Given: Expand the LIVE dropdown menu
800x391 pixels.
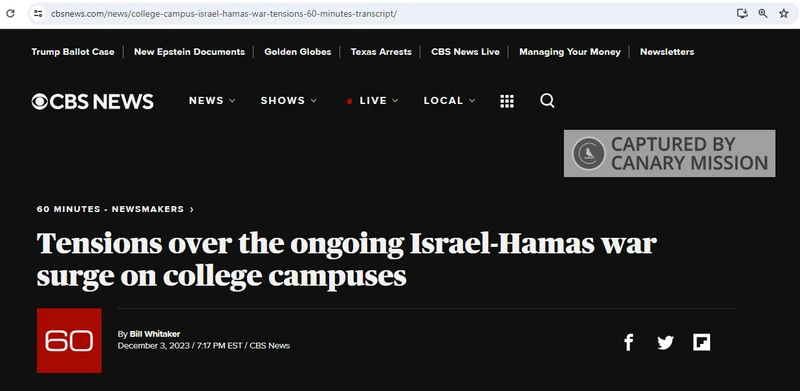Looking at the screenshot, I should point(372,101).
